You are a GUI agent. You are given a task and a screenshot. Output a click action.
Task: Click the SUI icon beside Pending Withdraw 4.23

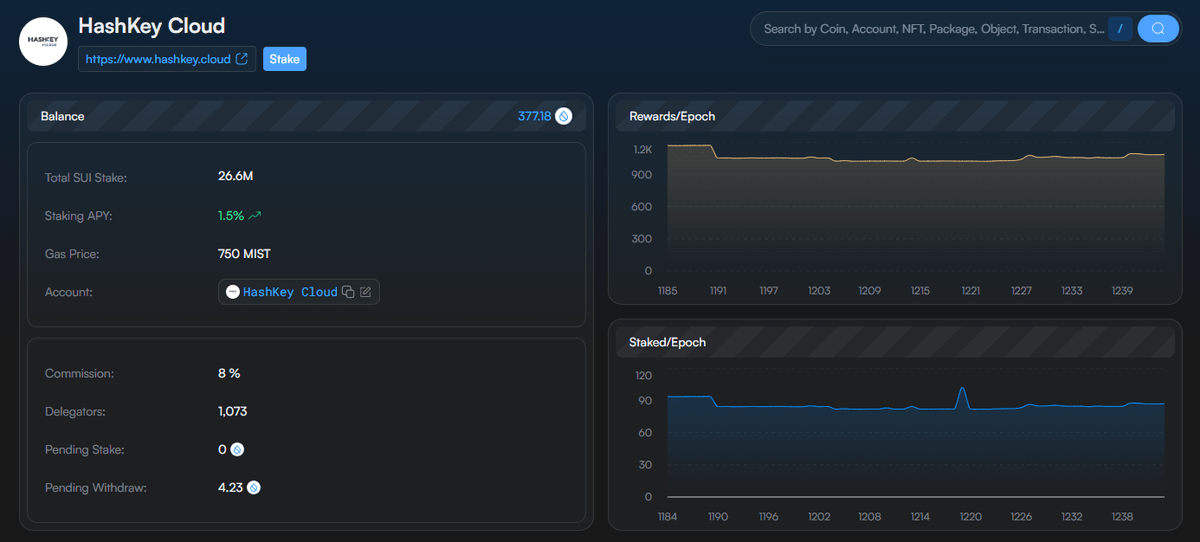(x=254, y=488)
